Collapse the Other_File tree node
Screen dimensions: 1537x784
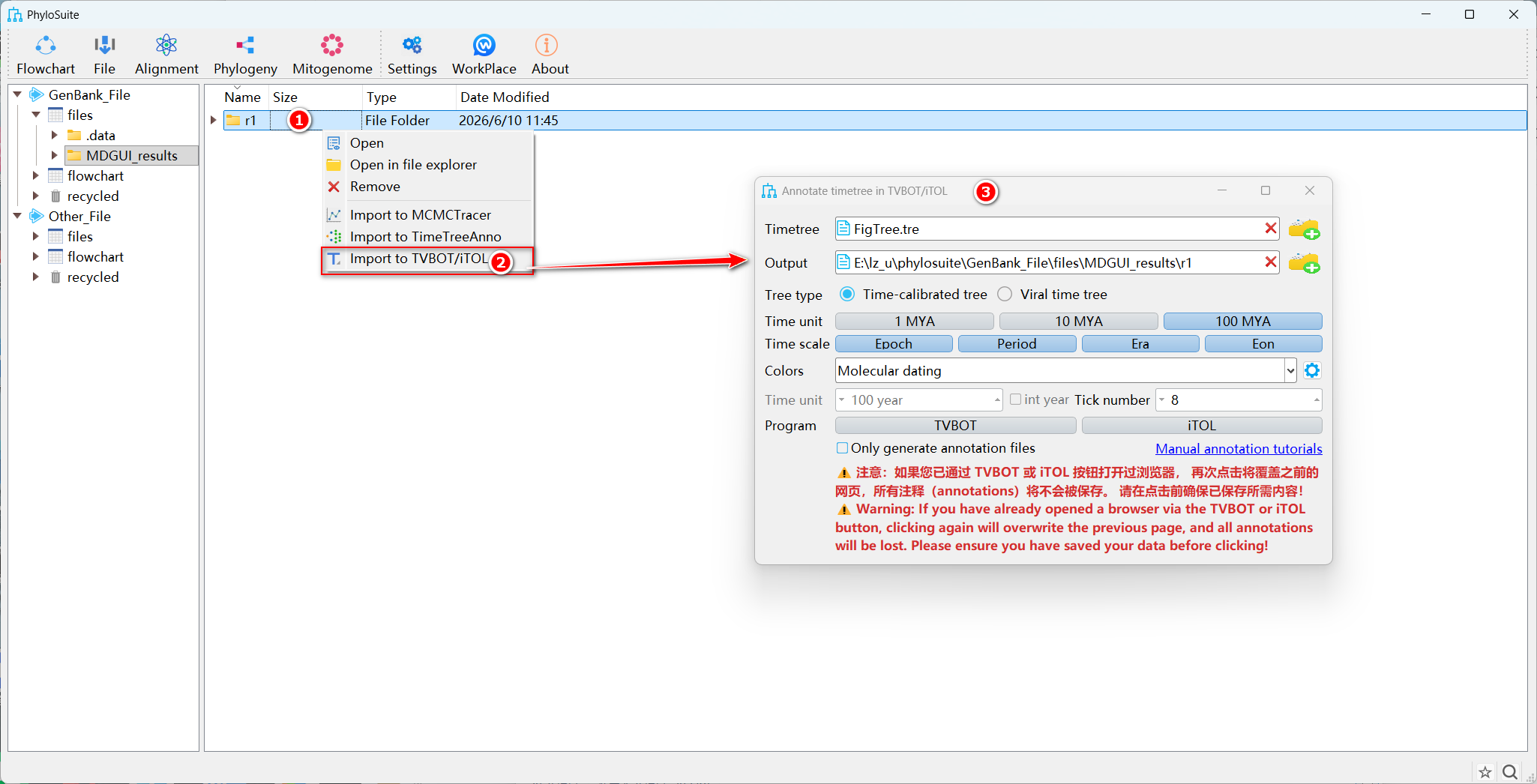click(17, 216)
